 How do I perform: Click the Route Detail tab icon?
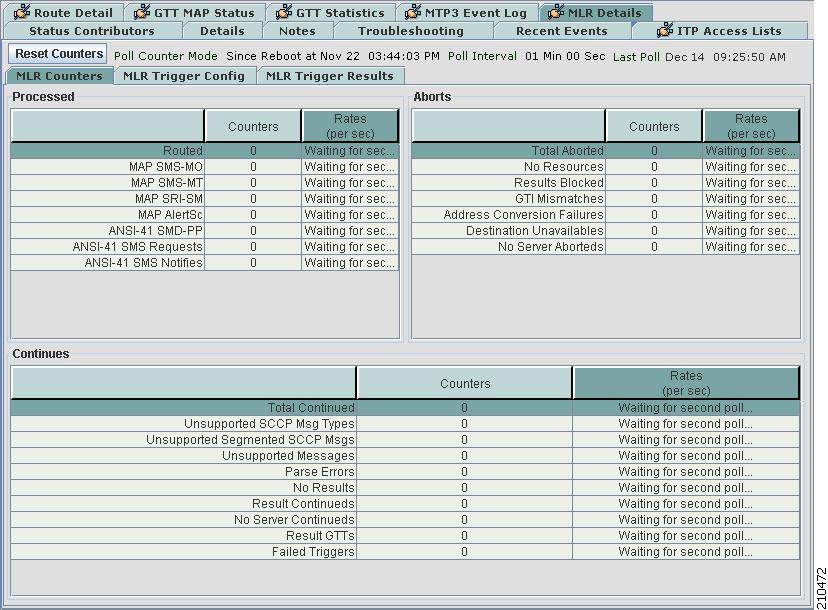point(22,12)
